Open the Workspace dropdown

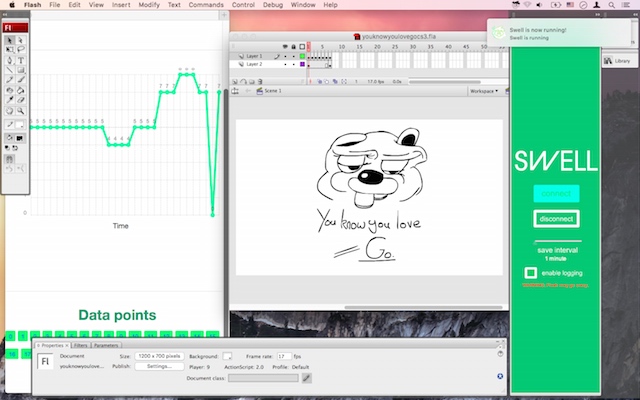tap(484, 91)
